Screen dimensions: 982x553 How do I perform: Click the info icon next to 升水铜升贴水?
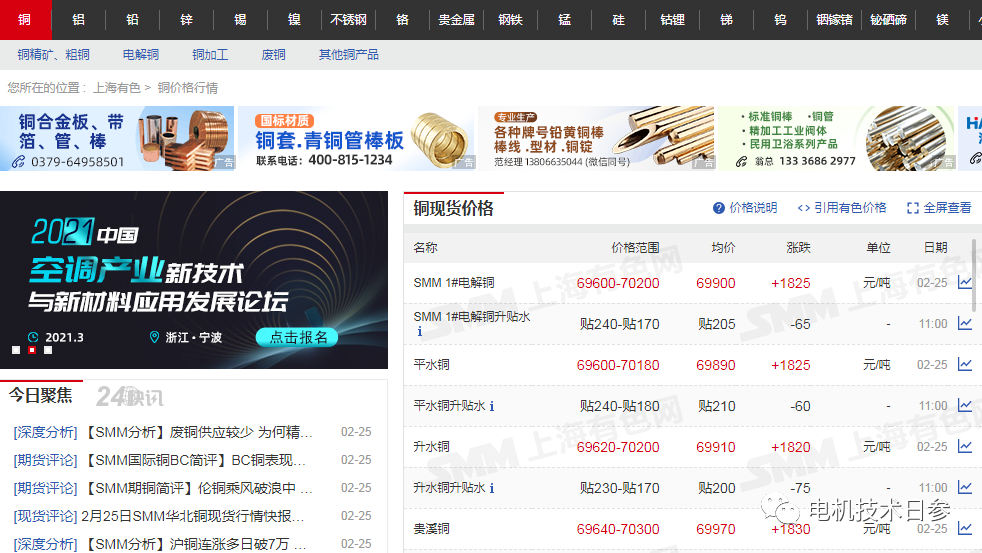(x=492, y=488)
